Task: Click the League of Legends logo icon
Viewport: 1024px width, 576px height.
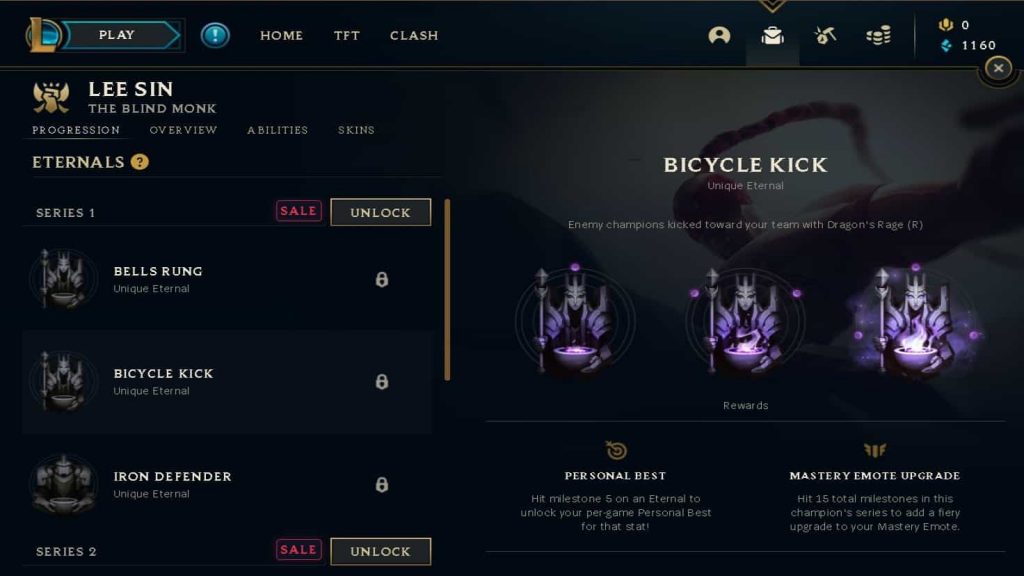Action: pos(43,35)
